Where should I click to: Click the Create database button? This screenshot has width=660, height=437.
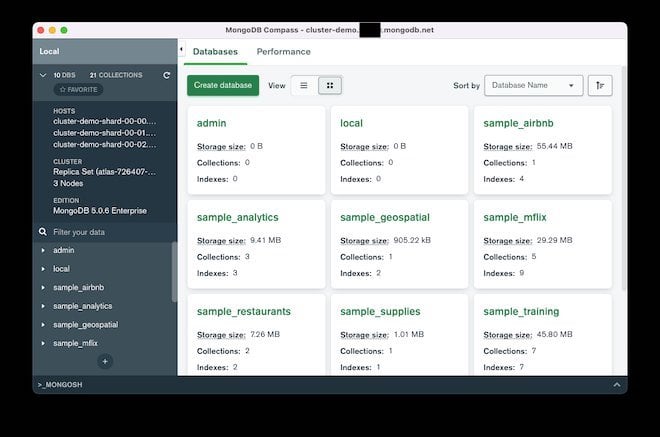223,86
